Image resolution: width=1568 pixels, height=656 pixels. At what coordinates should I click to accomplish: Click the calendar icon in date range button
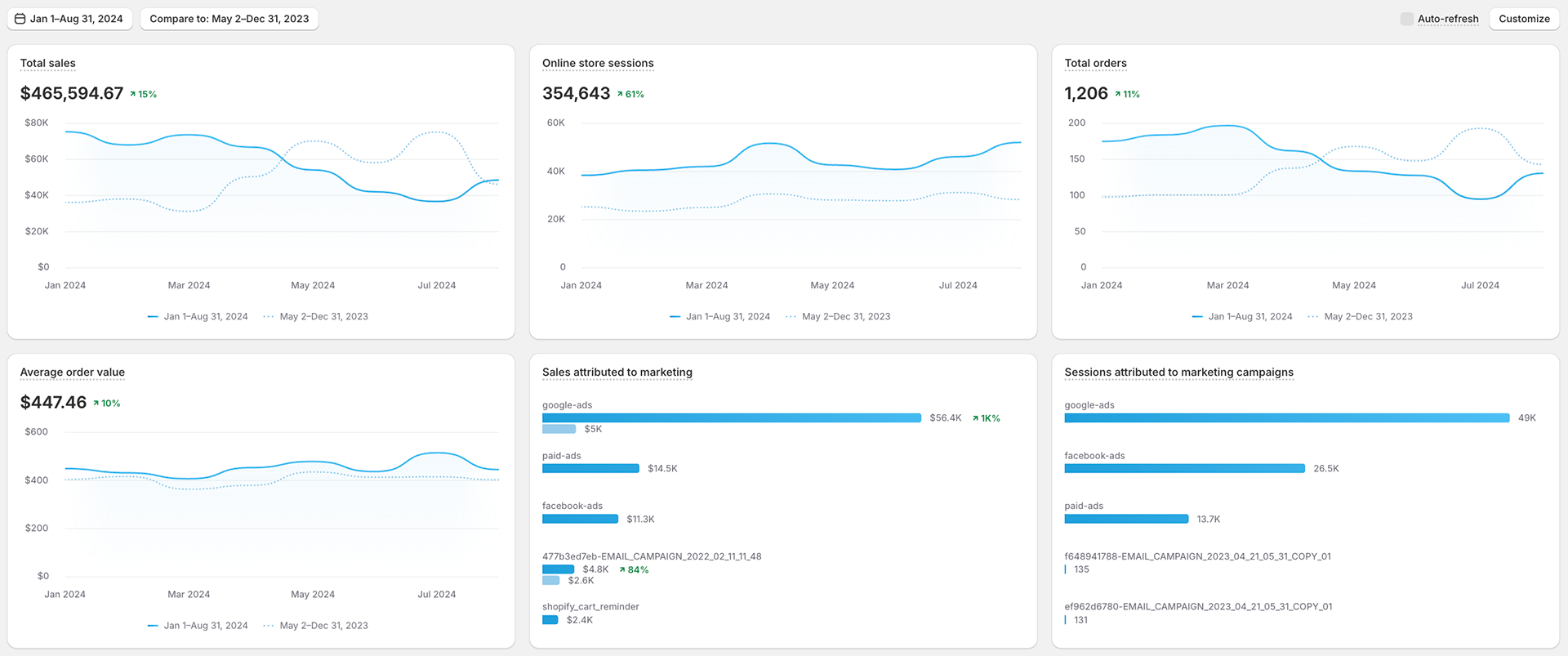pos(20,19)
